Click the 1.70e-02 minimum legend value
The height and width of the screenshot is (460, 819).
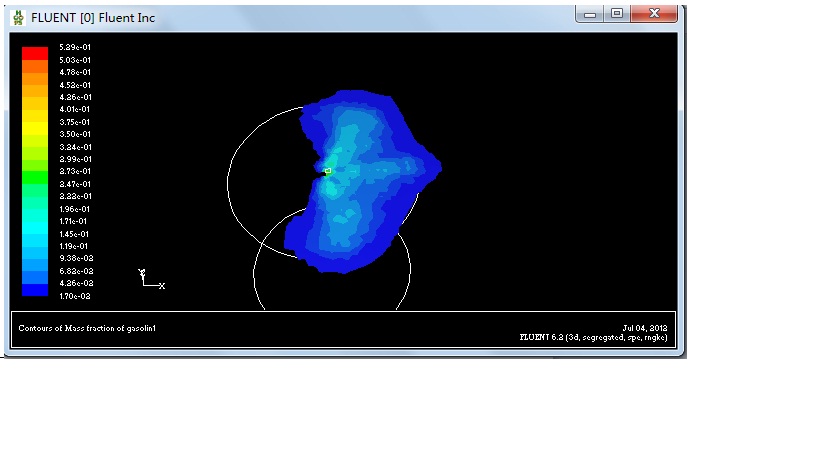tap(75, 296)
